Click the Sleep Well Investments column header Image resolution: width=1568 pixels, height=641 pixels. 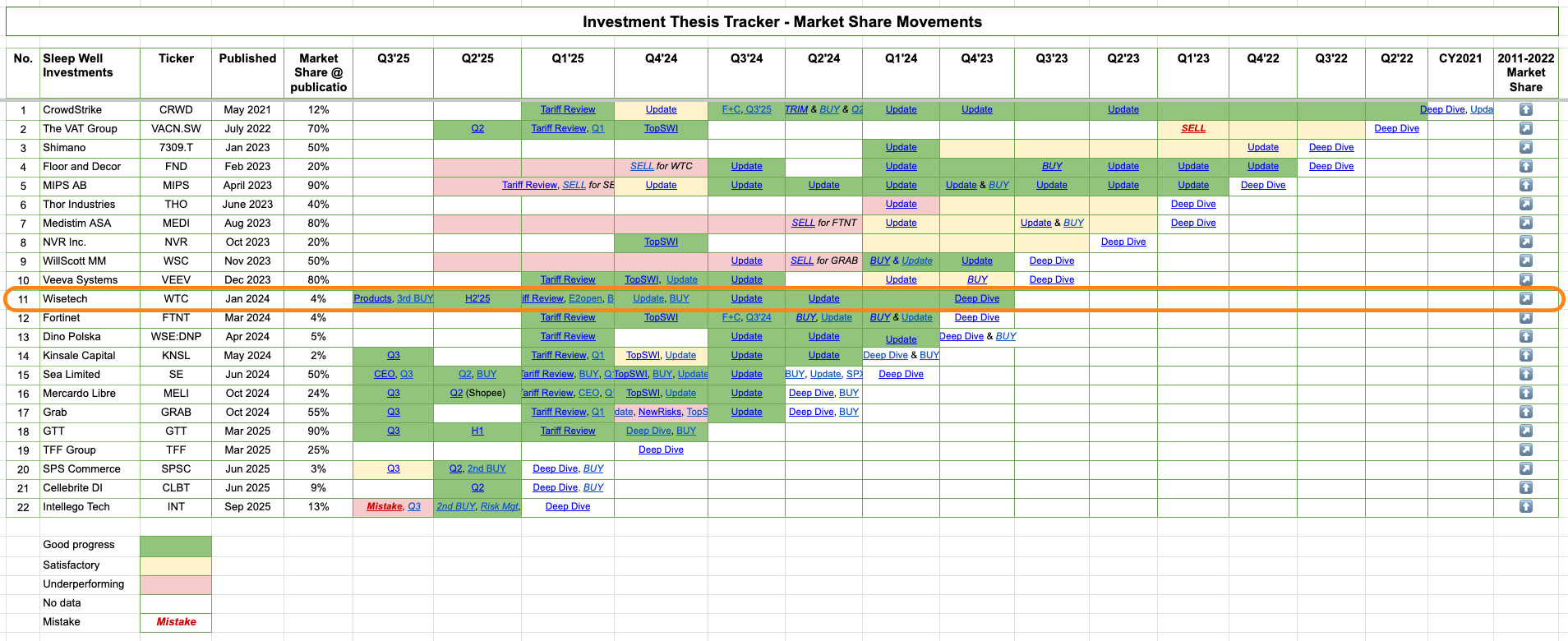90,72
